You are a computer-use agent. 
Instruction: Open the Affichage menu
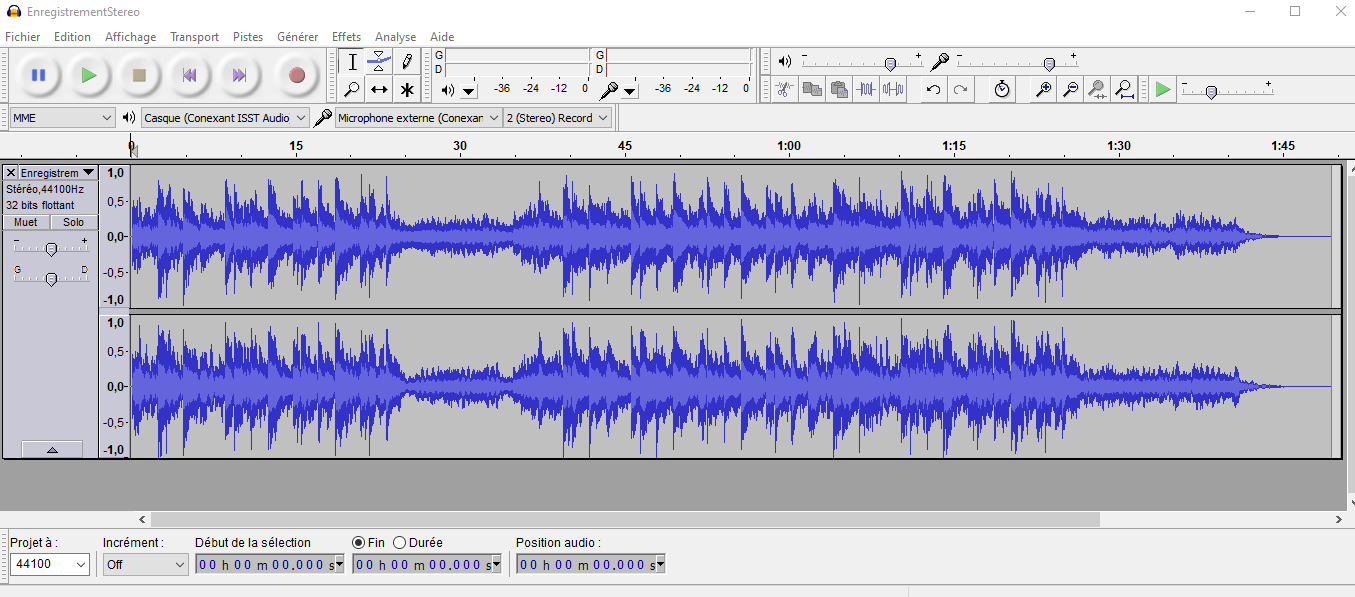pyautogui.click(x=131, y=37)
